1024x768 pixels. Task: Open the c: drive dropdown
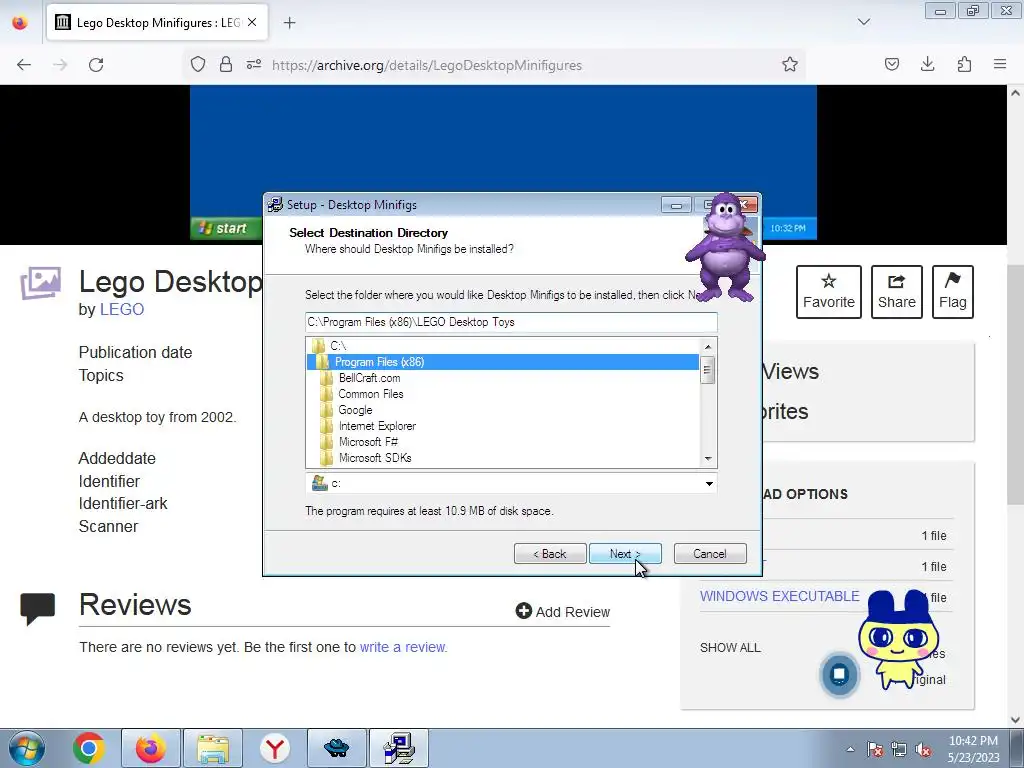coord(709,483)
